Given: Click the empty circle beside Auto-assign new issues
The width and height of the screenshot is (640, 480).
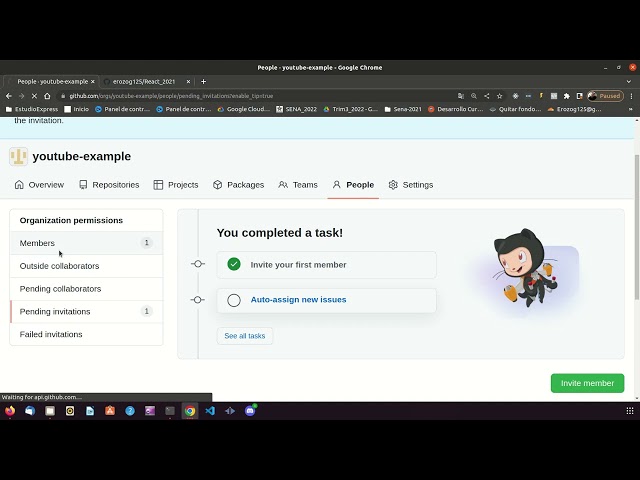Looking at the screenshot, I should coord(234,300).
